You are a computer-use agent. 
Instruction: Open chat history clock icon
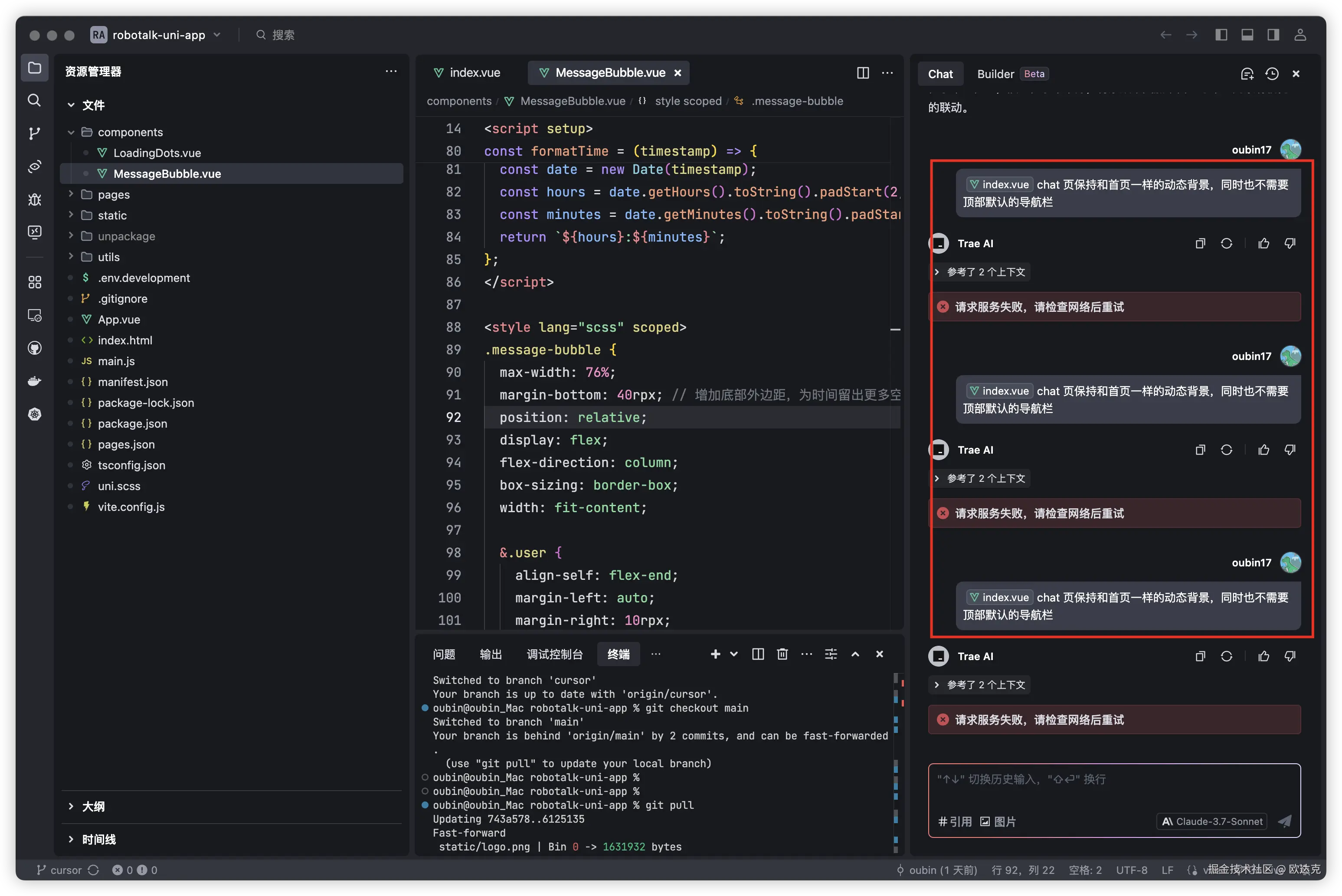(1272, 74)
